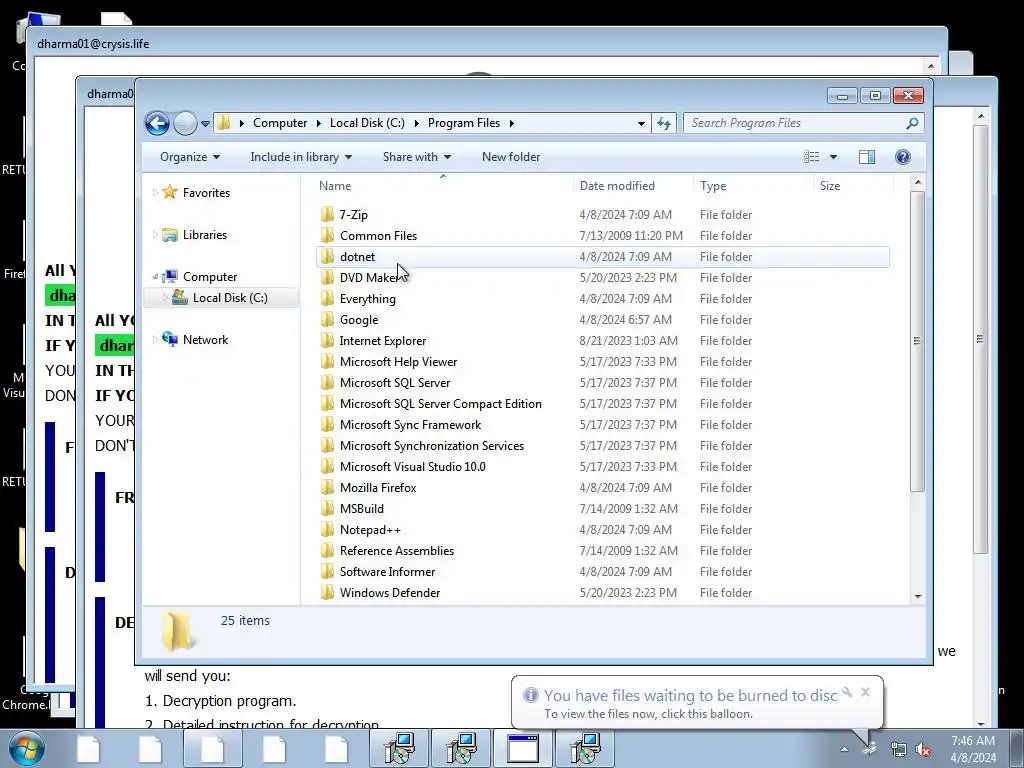Open the Windows Start menu
Image resolution: width=1024 pixels, height=768 pixels.
pyautogui.click(x=27, y=748)
